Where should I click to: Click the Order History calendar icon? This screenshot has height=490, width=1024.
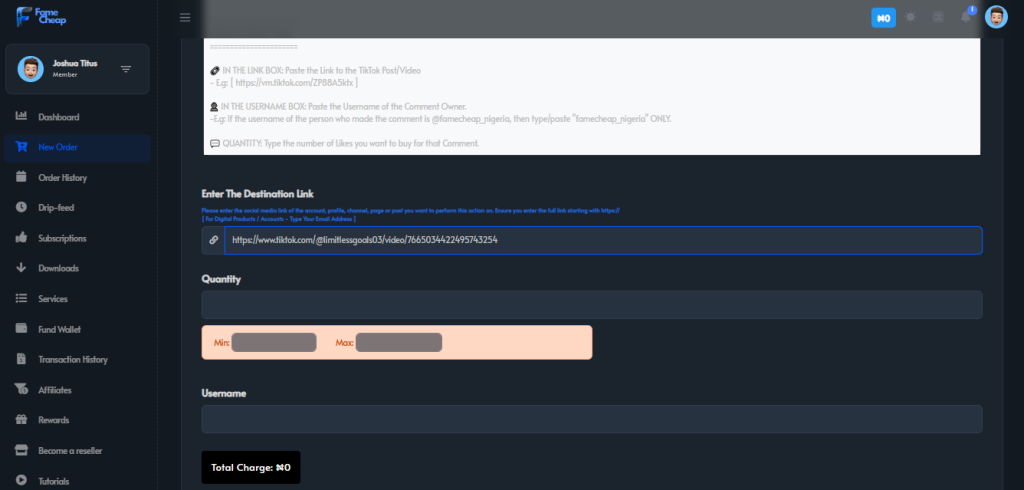(22, 177)
